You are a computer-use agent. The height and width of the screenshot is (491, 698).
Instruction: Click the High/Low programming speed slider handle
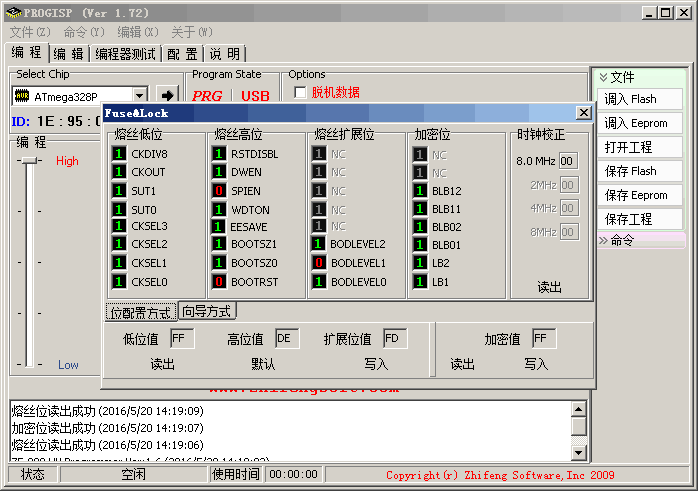[29, 160]
